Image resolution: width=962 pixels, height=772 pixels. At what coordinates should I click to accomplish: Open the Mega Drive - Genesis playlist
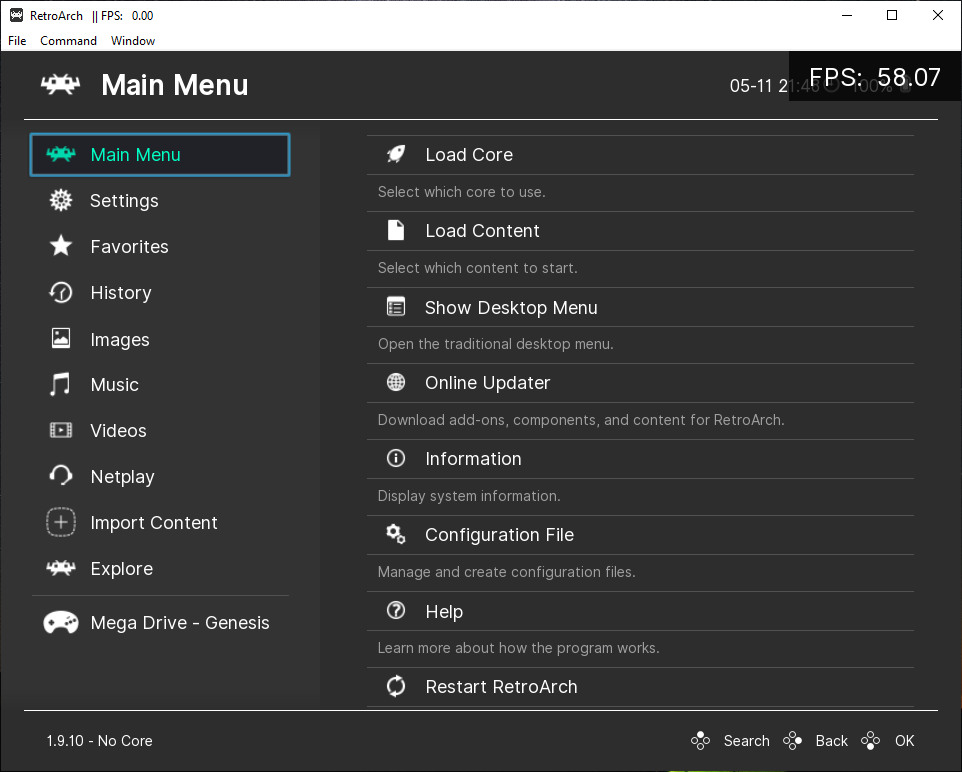[x=160, y=623]
